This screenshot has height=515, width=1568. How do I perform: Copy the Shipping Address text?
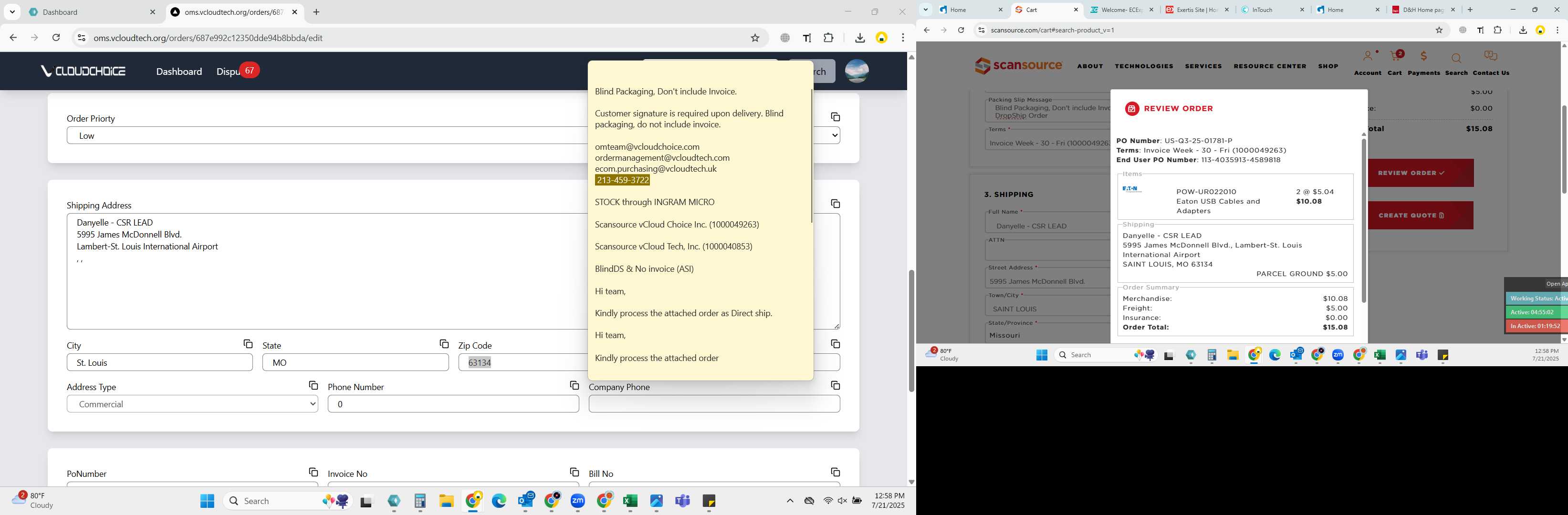(x=835, y=204)
